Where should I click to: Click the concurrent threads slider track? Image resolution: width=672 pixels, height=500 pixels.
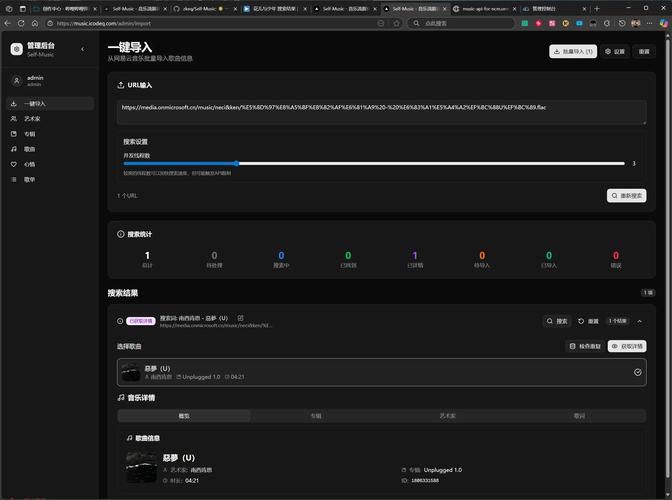(x=374, y=164)
